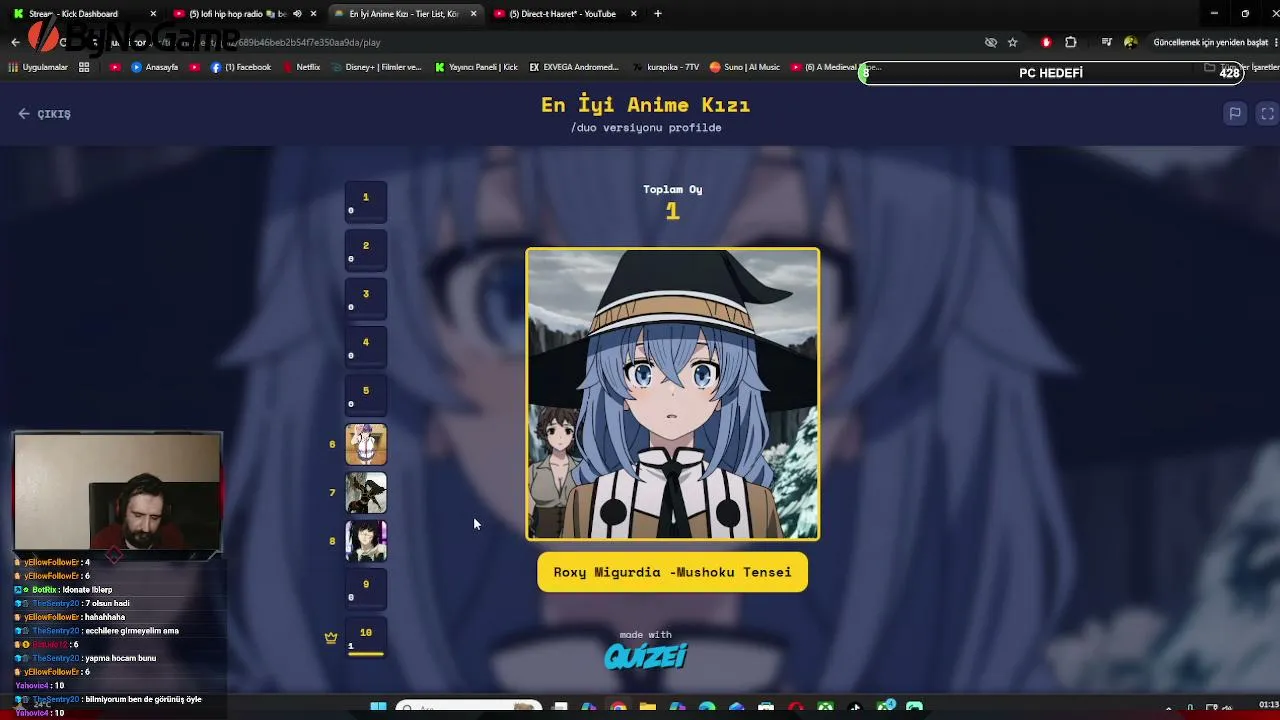Switch to Direct-t Hasret YouTube tab
Screen dimensions: 1280x720
coord(565,14)
